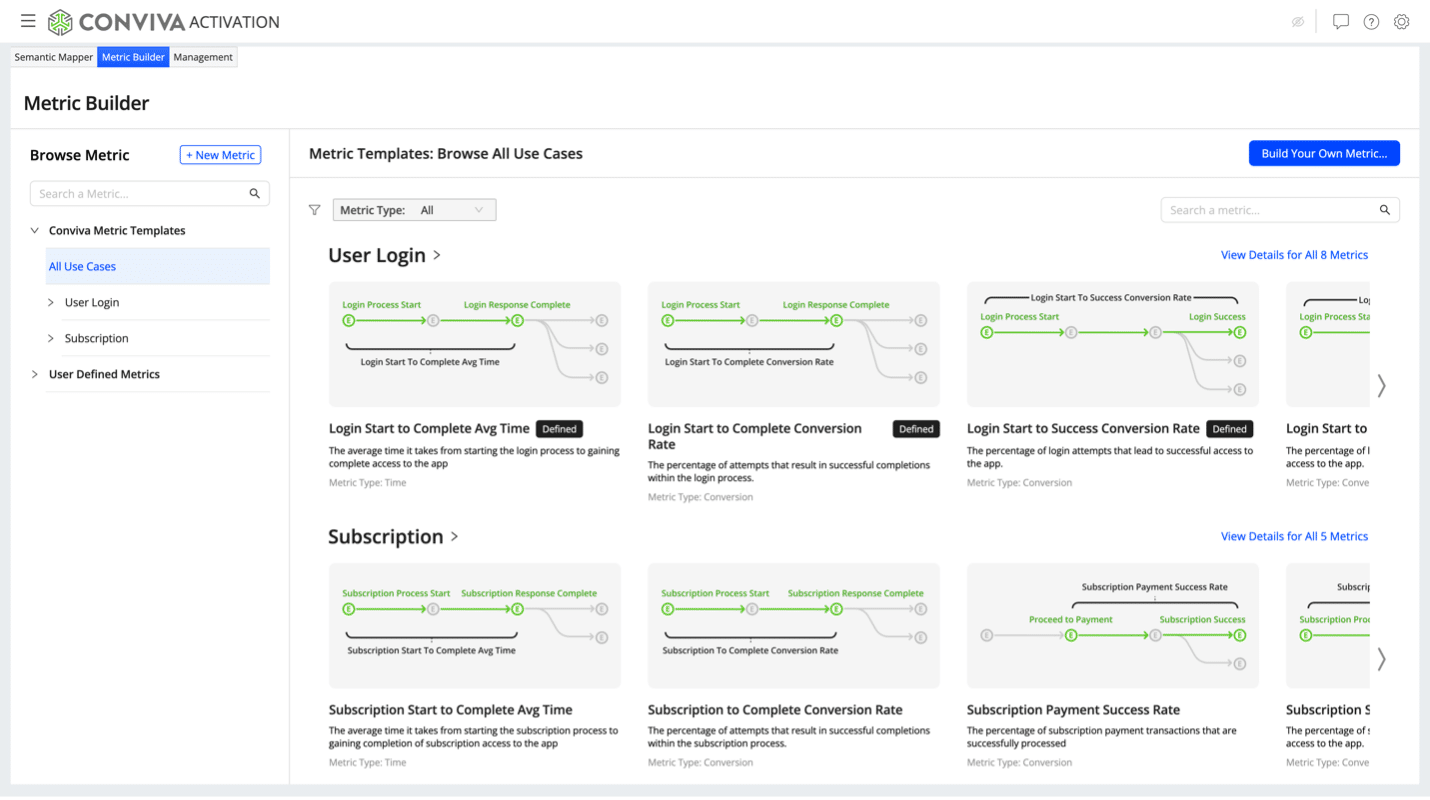
Task: Open the settings gear icon
Action: click(x=1401, y=22)
